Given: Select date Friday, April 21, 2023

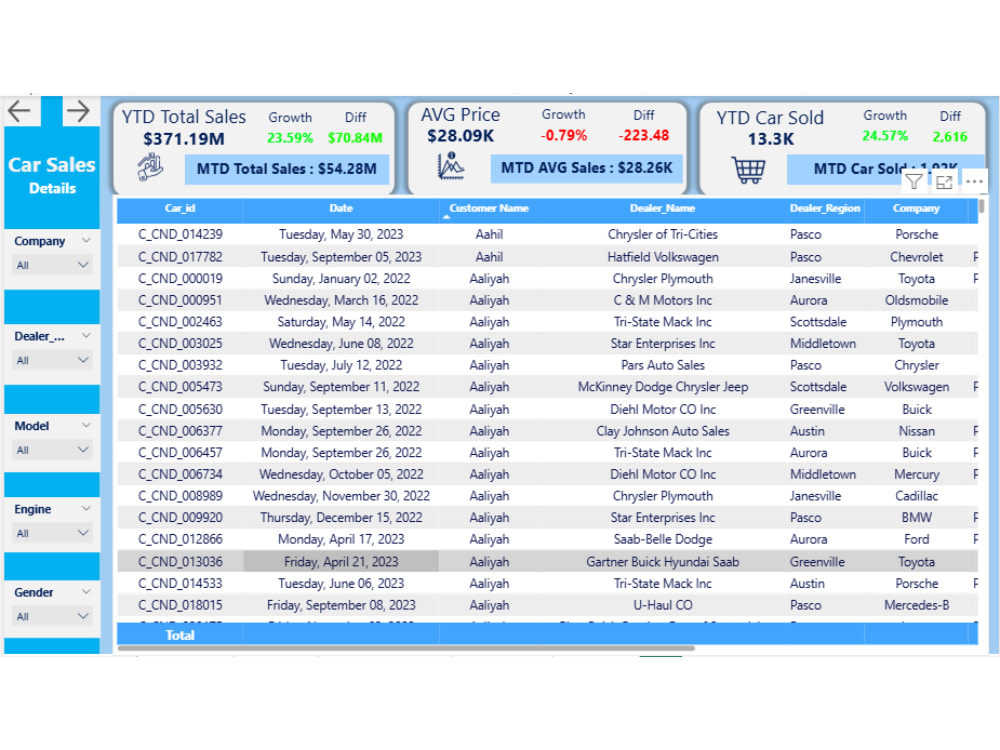Looking at the screenshot, I should coord(341,562).
